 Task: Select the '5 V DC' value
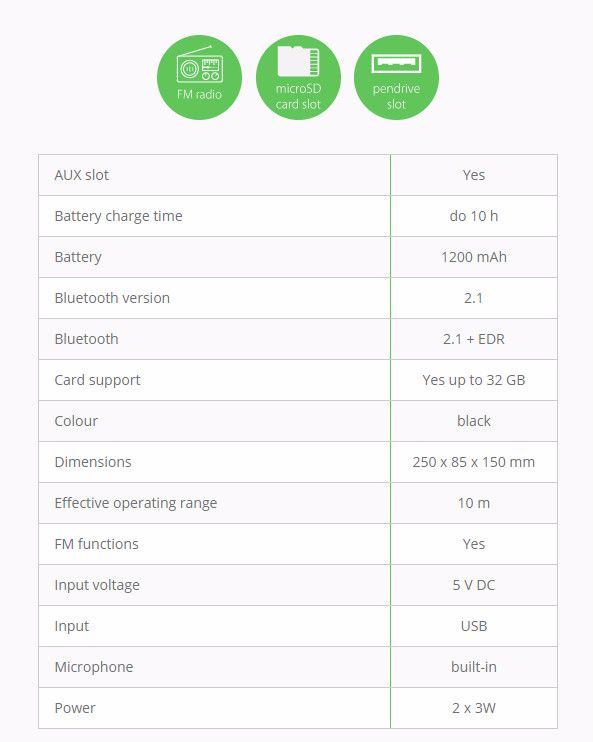(x=474, y=585)
